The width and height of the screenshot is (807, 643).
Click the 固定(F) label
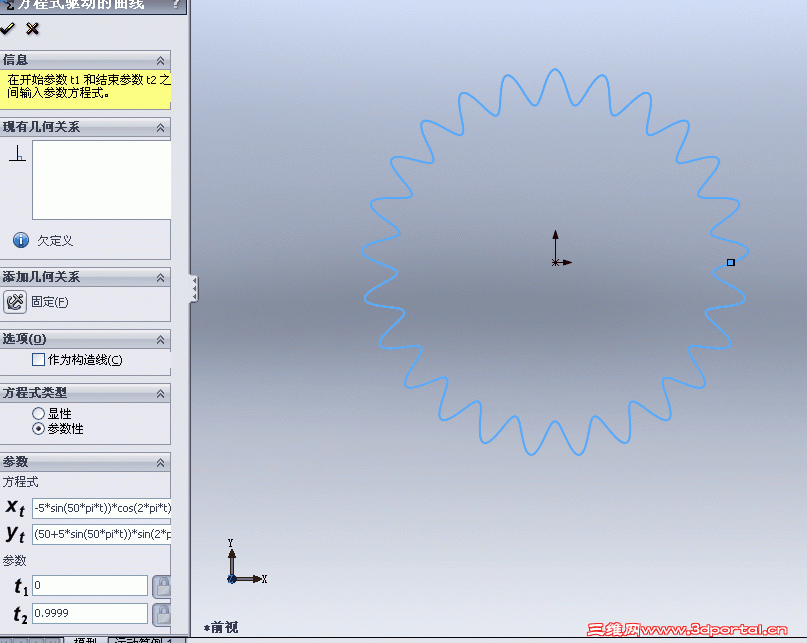tap(49, 302)
